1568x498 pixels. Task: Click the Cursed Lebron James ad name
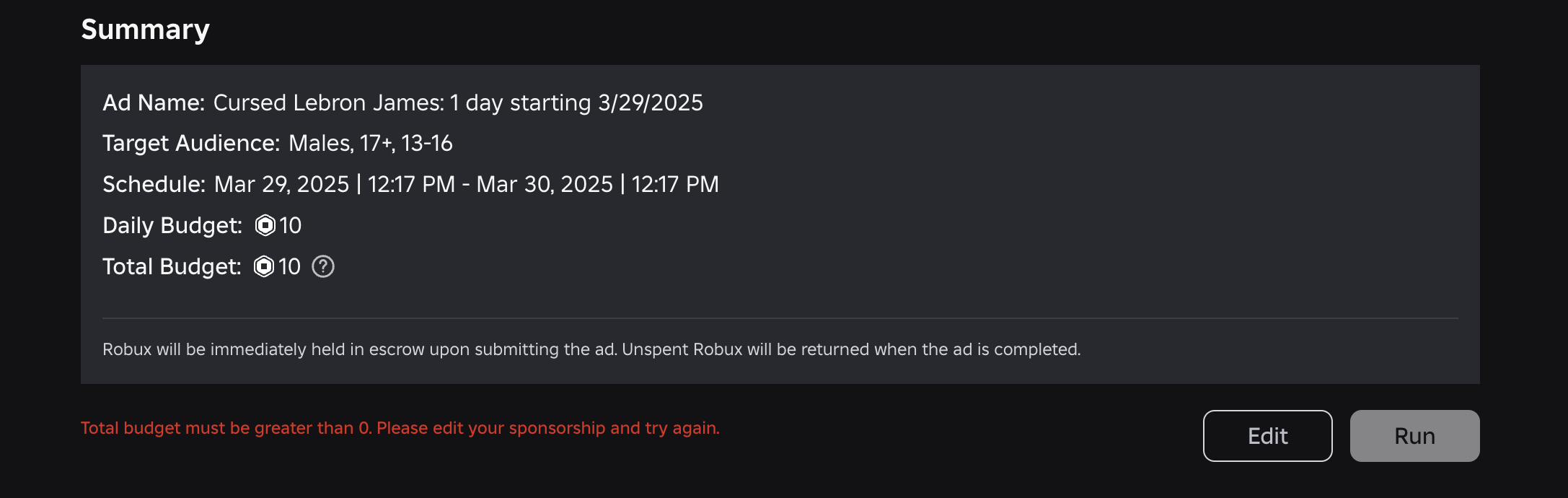[459, 102]
